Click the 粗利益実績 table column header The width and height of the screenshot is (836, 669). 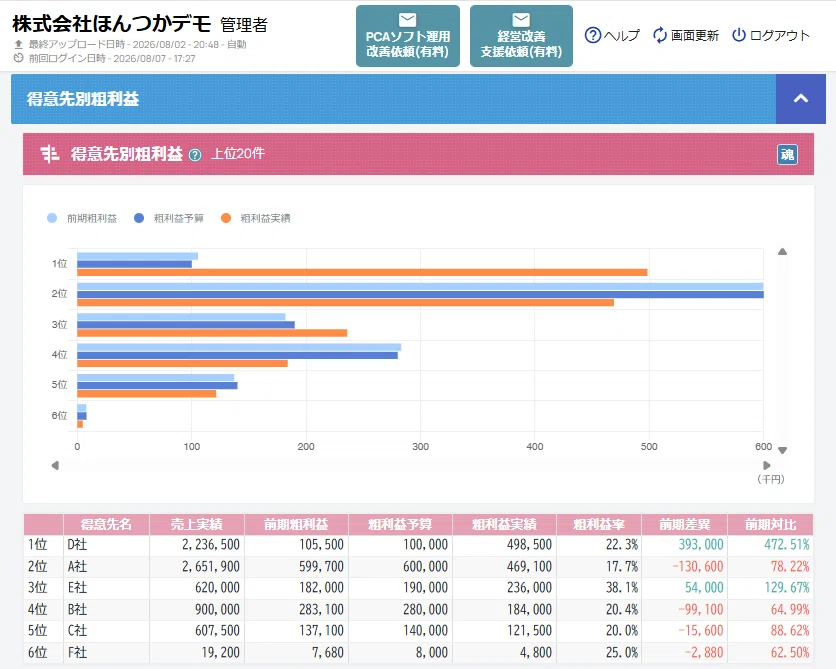pos(504,525)
